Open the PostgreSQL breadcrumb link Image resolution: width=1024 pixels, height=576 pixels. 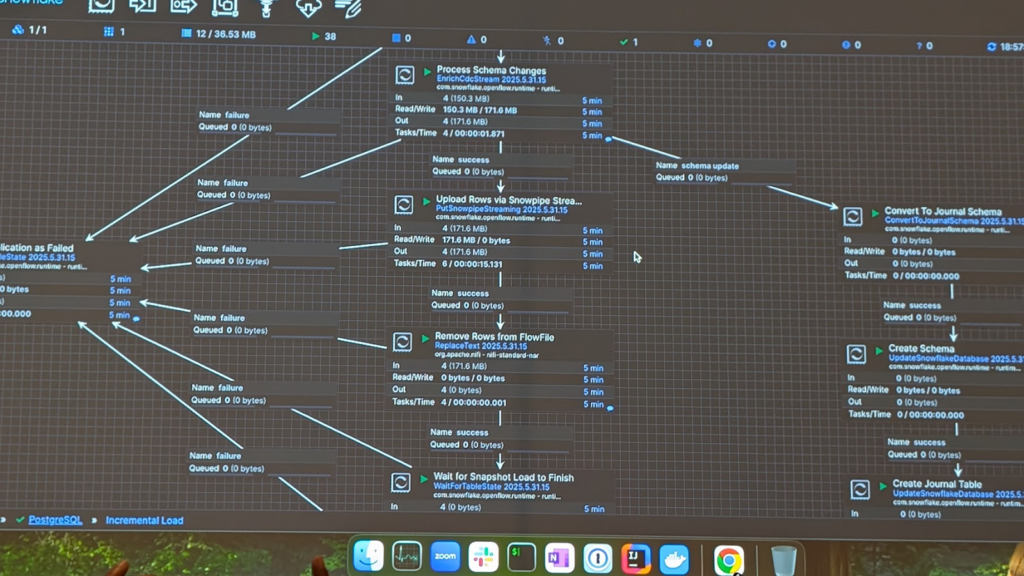click(56, 520)
